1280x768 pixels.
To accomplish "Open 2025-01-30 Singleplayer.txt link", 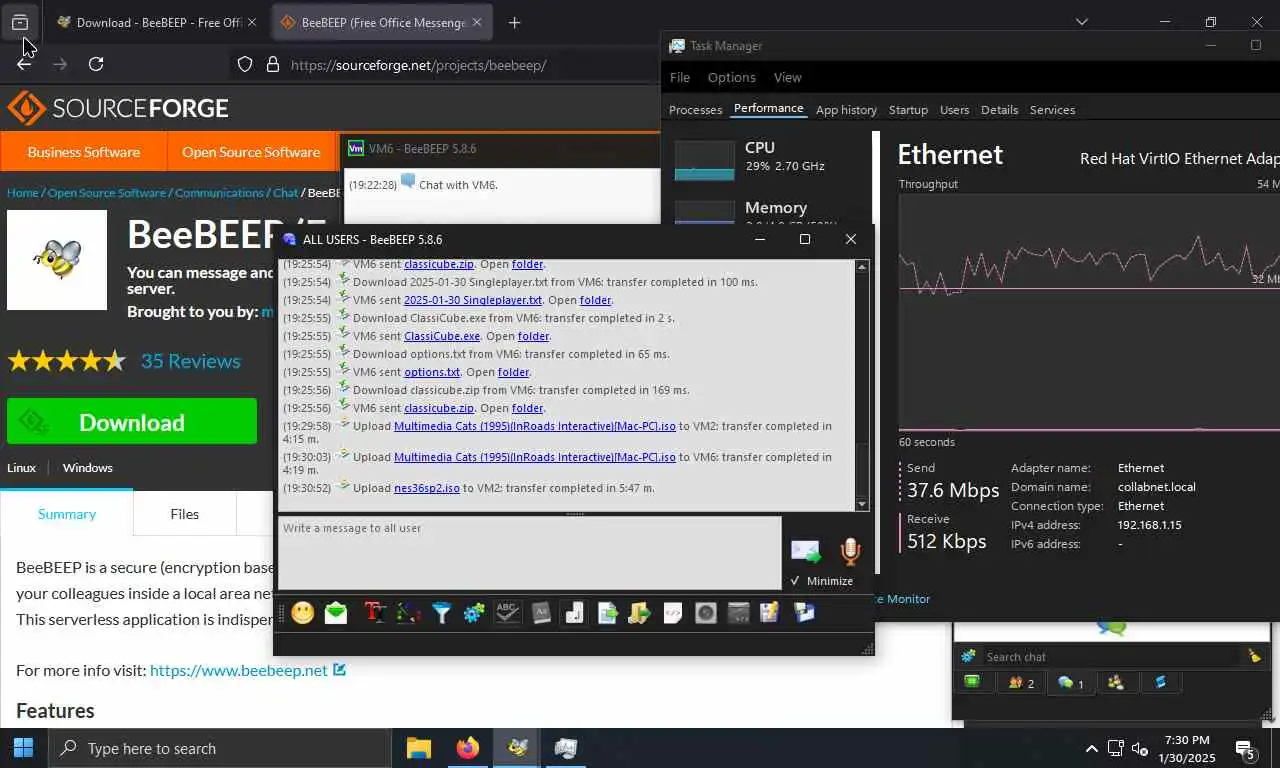I will 473,300.
